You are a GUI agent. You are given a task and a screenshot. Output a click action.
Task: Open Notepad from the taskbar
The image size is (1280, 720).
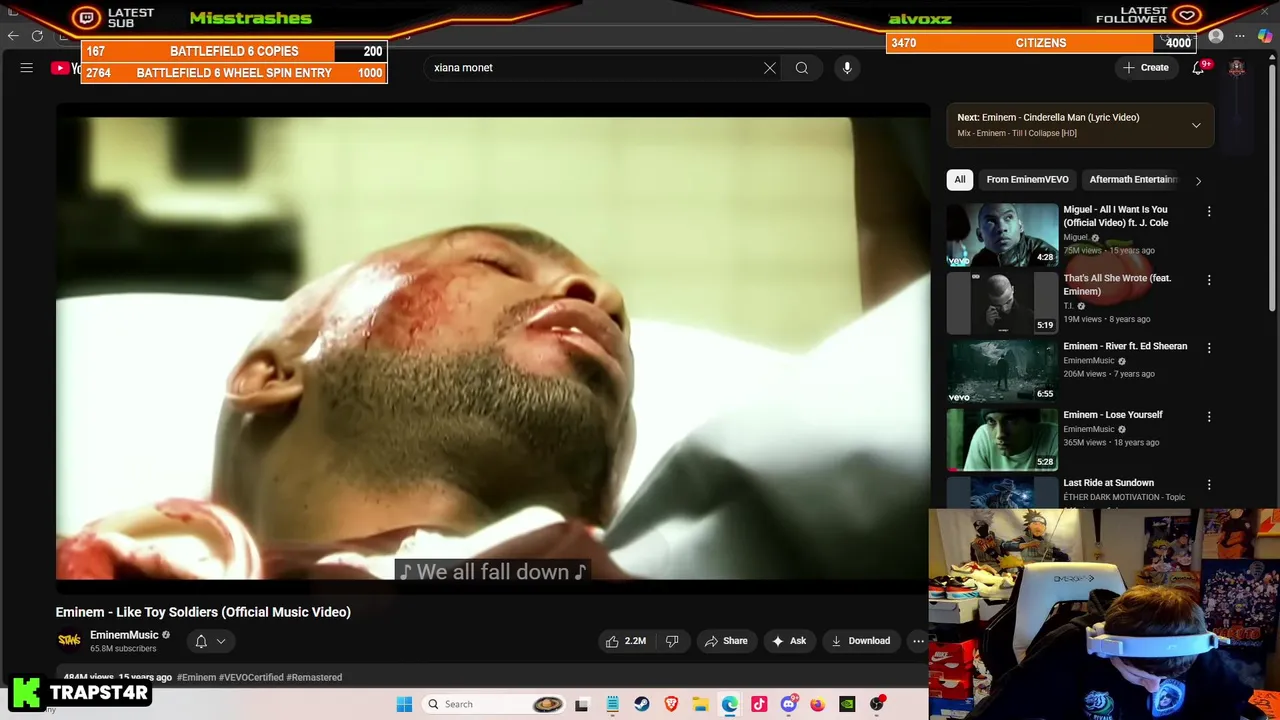coord(612,704)
